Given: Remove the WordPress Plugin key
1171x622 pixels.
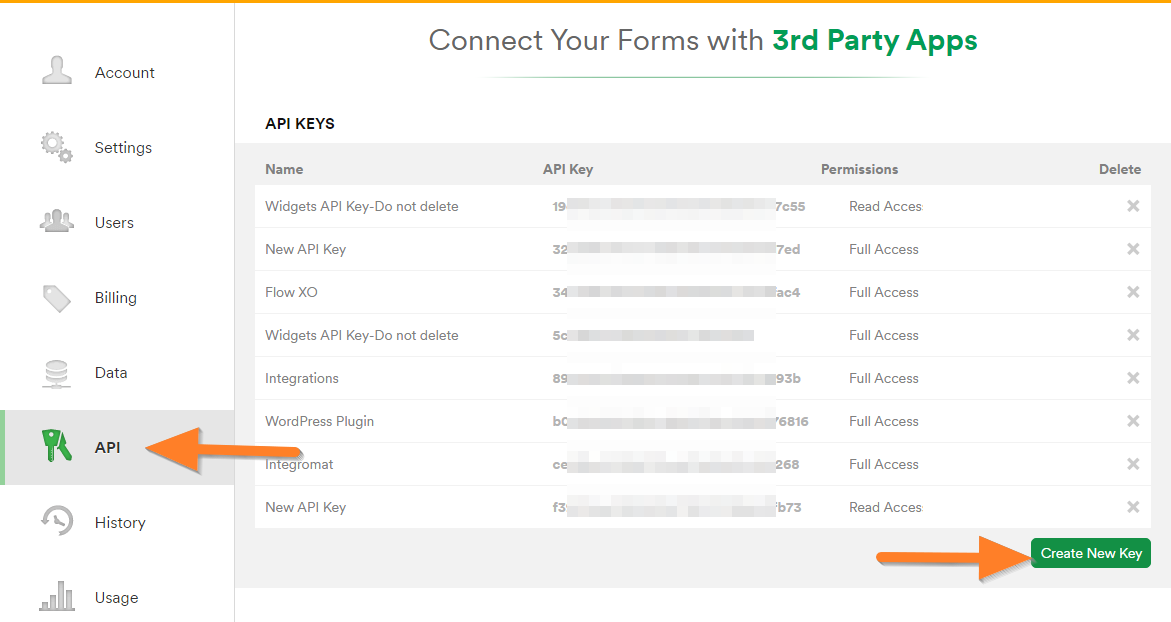Looking at the screenshot, I should [1133, 421].
